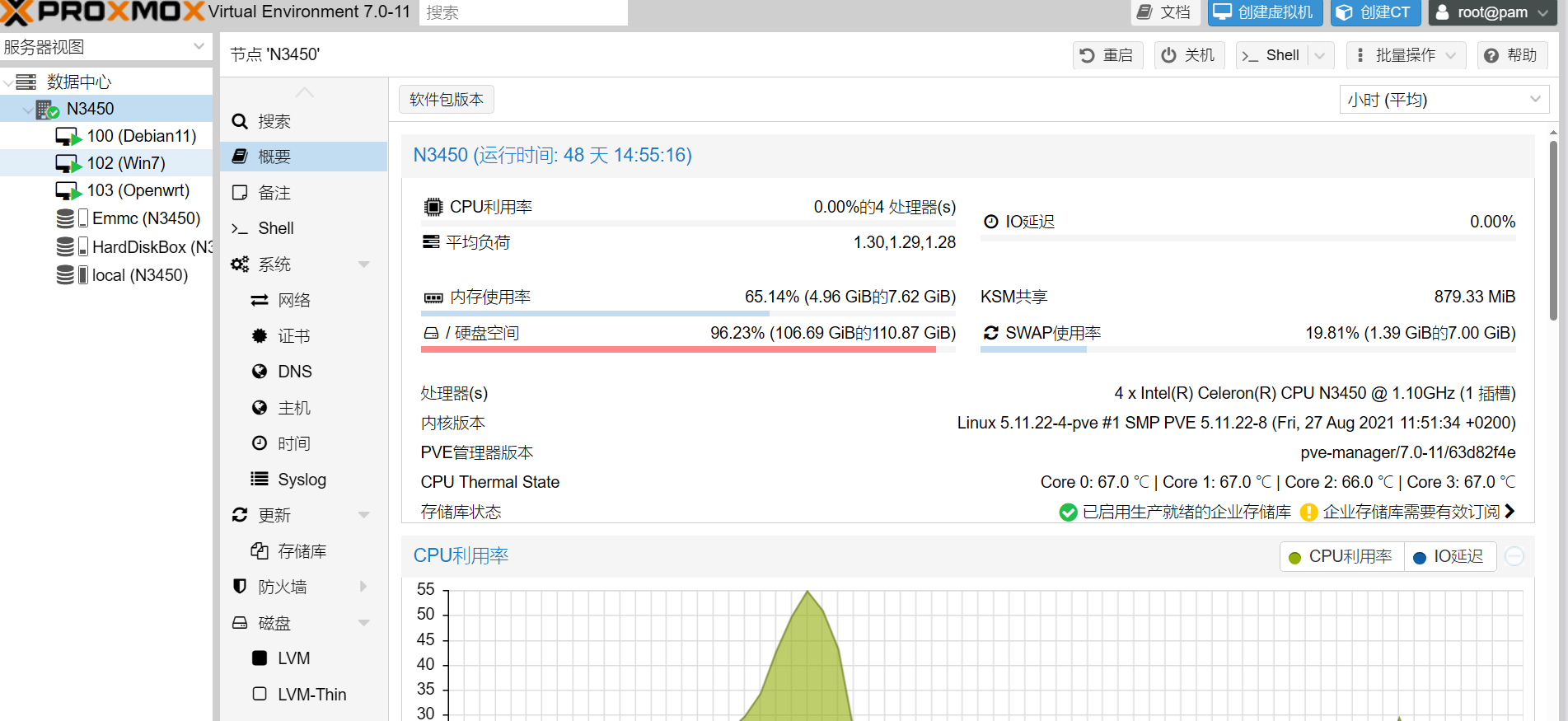The height and width of the screenshot is (721, 1568).
Task: Click the 软件包版本 button
Action: (447, 100)
